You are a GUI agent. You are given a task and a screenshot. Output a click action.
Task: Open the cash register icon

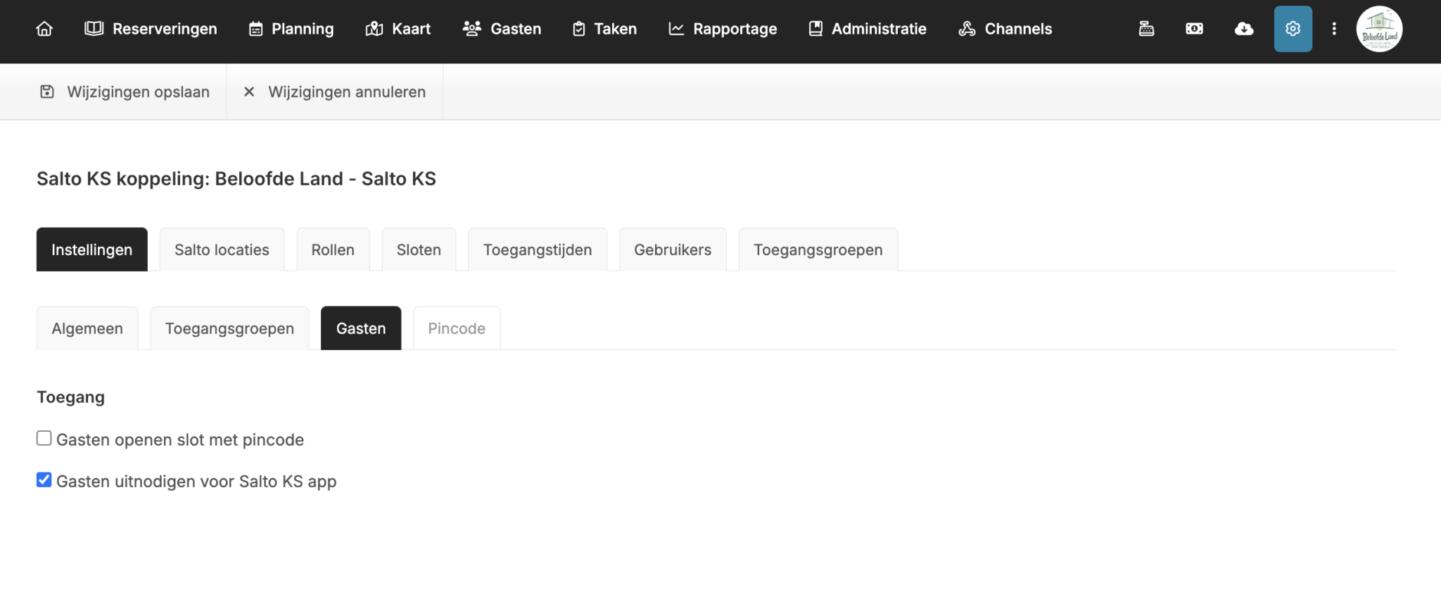point(1146,29)
